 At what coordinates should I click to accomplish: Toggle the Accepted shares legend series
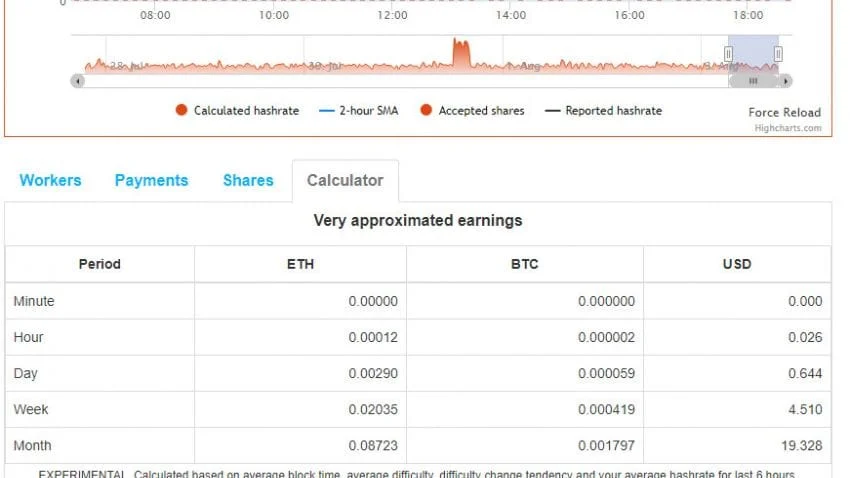coord(472,111)
